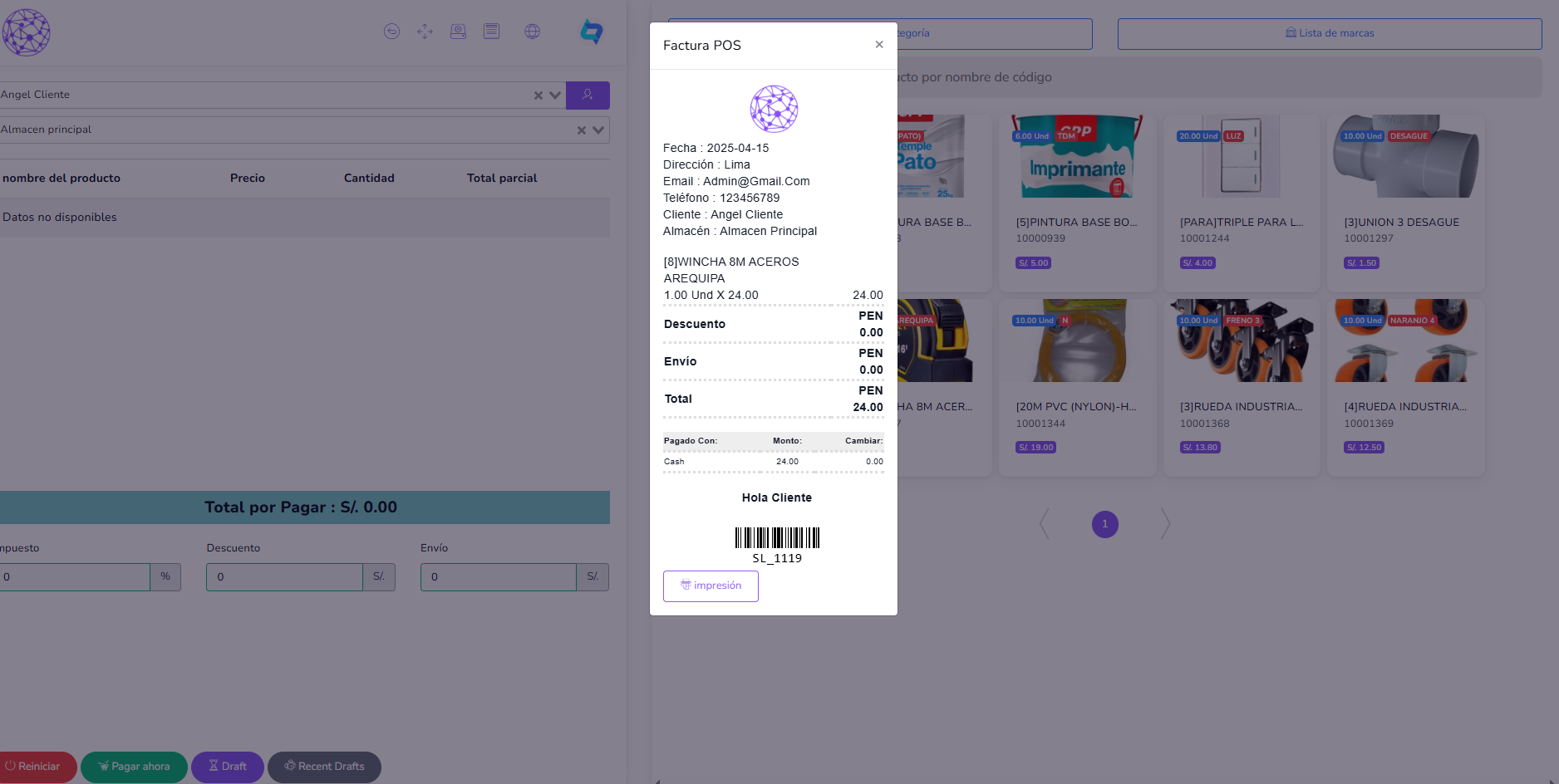1559x784 pixels.
Task: Click the purple network logo at top left
Action: click(x=26, y=32)
